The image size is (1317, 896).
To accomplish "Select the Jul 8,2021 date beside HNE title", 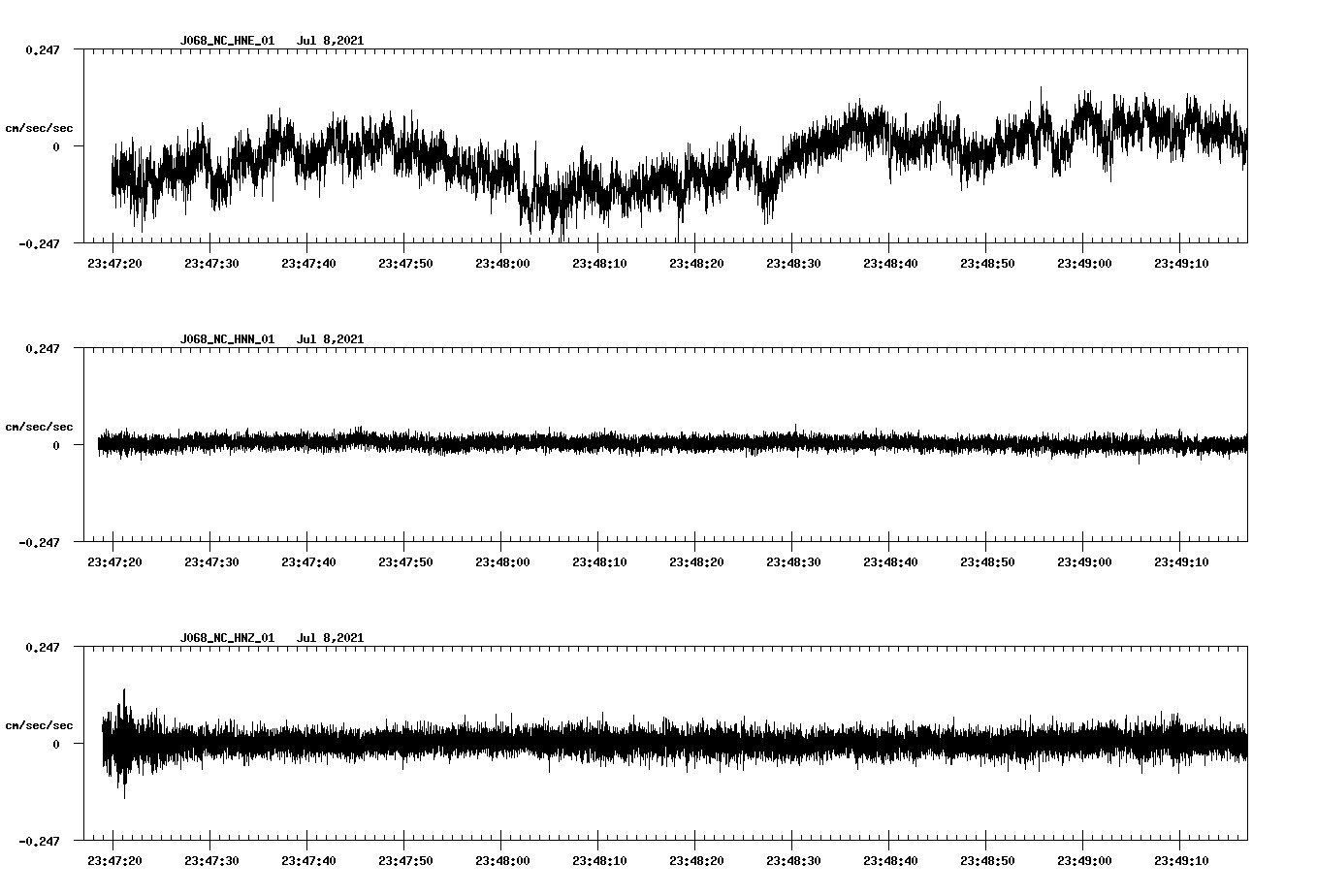I will click(x=330, y=41).
